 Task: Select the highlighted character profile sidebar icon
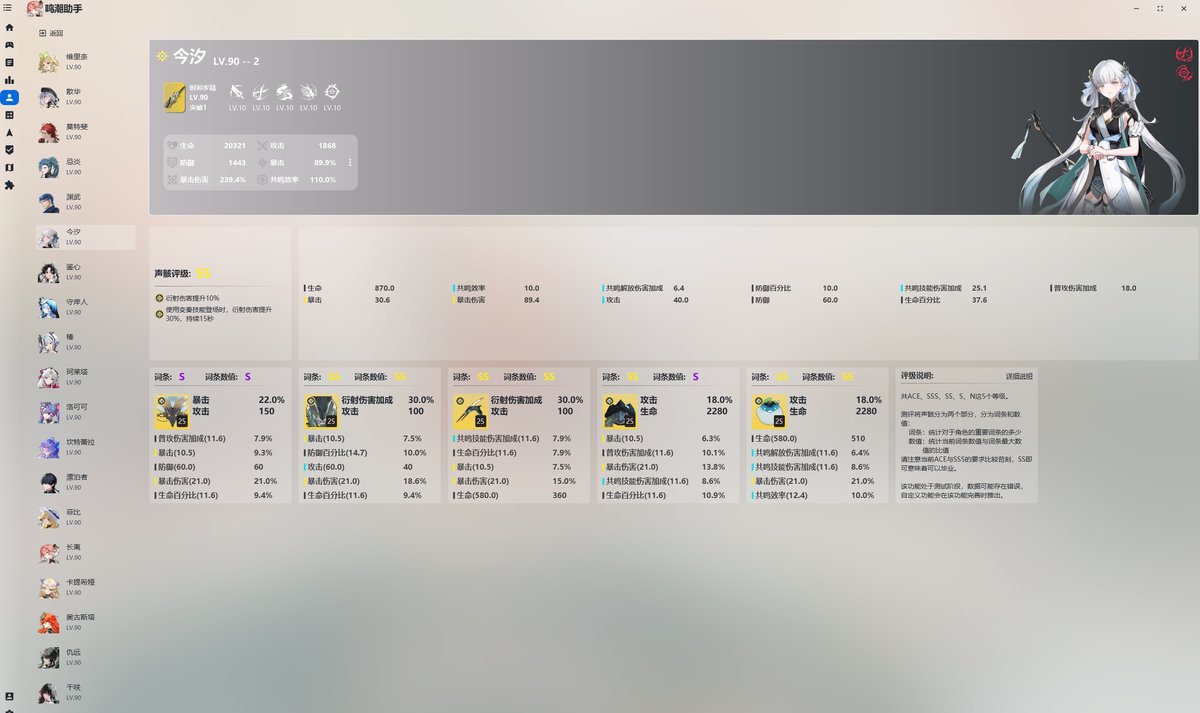point(9,97)
